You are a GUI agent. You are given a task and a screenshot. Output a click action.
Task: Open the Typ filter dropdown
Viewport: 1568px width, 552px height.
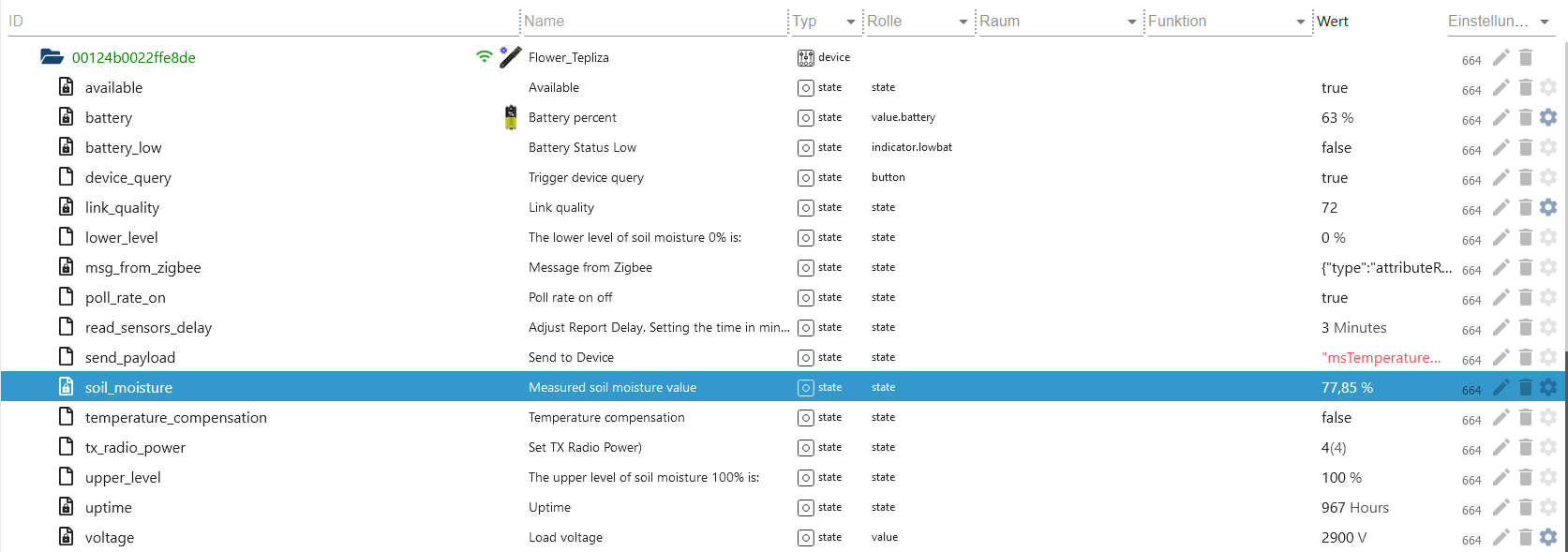click(851, 22)
